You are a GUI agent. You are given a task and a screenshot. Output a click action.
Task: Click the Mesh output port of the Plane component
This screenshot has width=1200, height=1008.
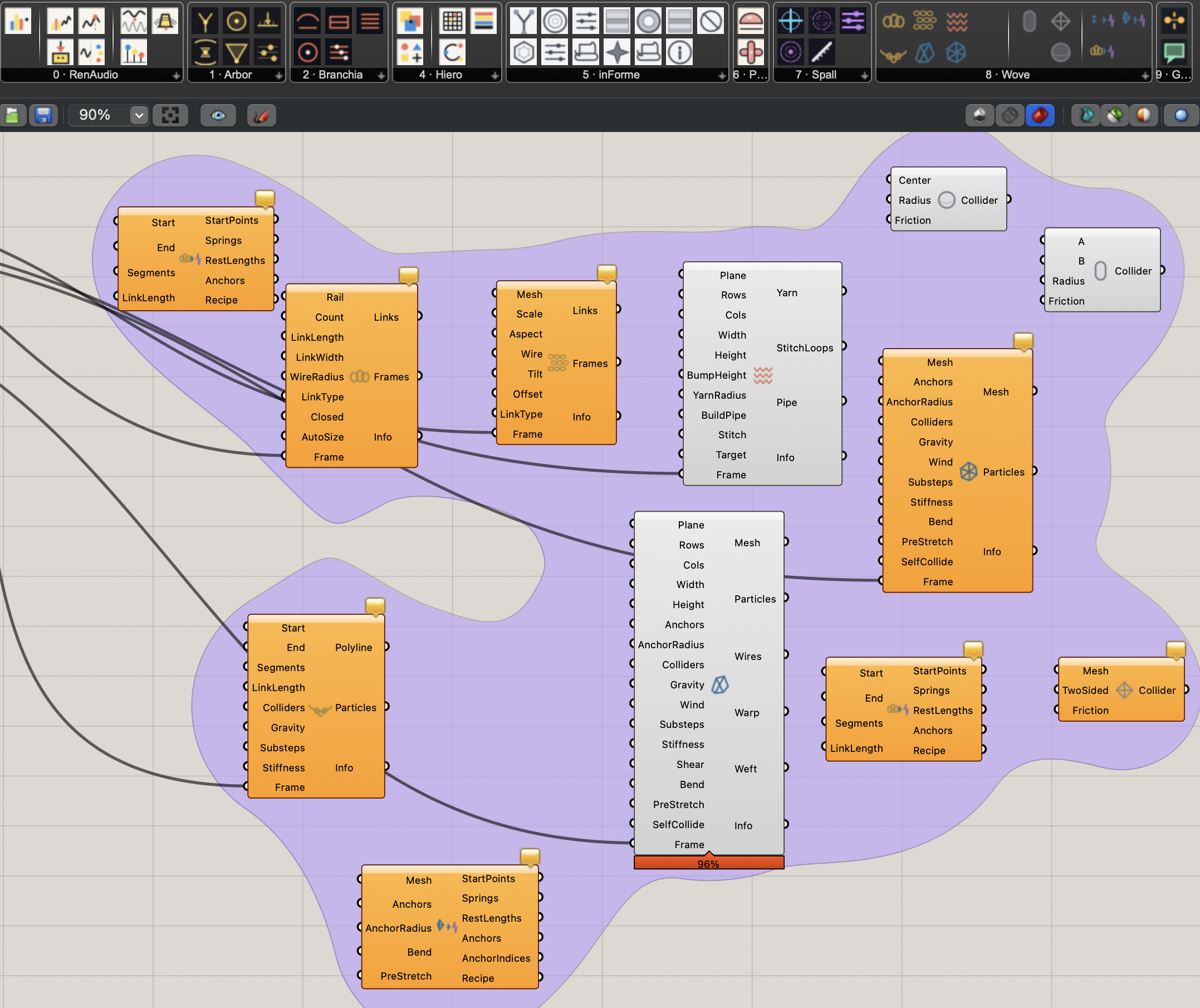(787, 541)
